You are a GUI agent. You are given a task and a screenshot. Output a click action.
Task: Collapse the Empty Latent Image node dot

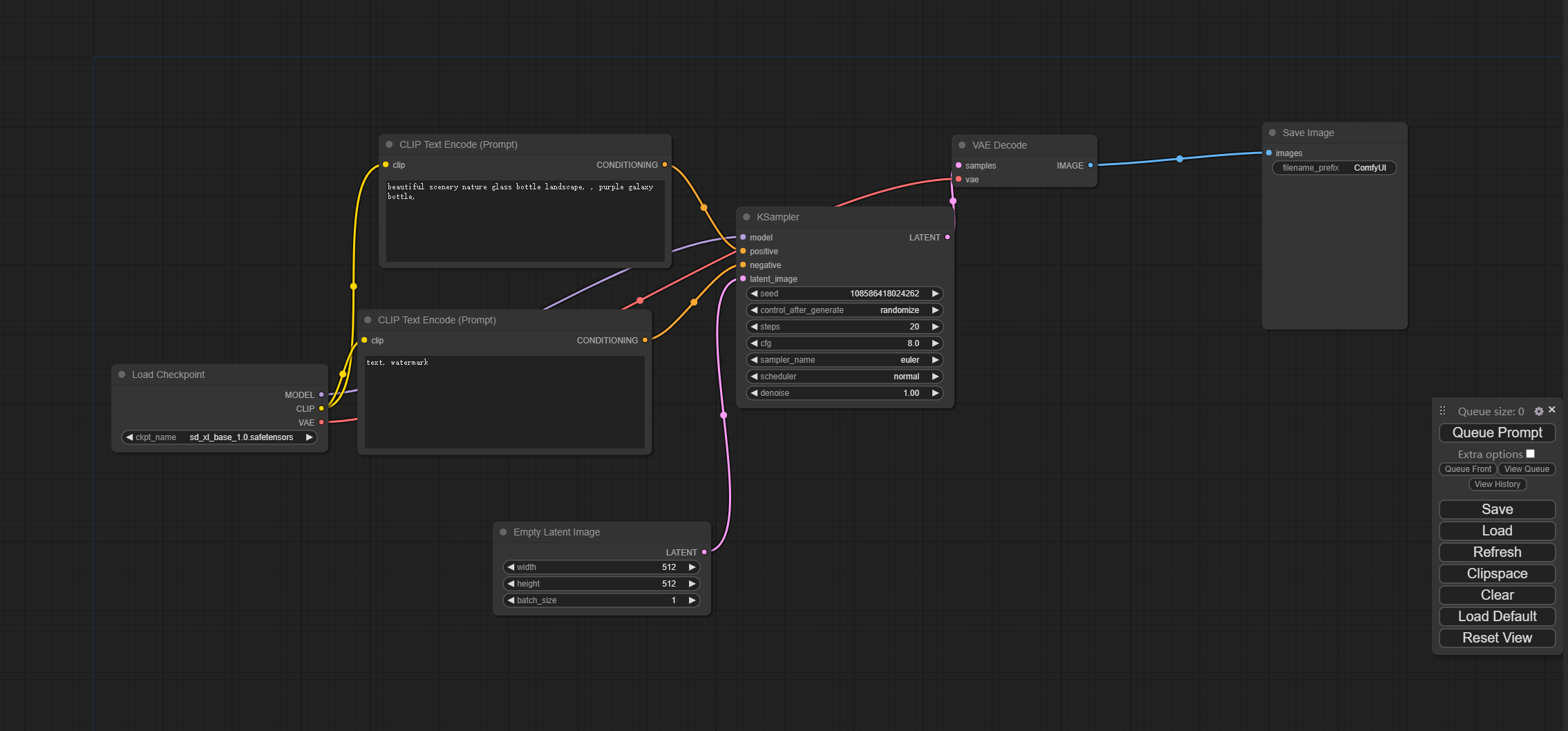pyautogui.click(x=503, y=532)
